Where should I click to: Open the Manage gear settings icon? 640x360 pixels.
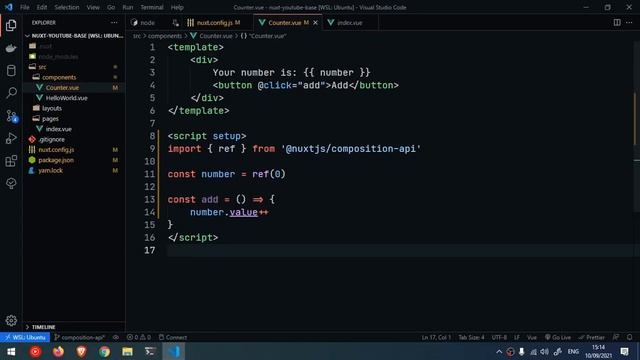tap(11, 320)
